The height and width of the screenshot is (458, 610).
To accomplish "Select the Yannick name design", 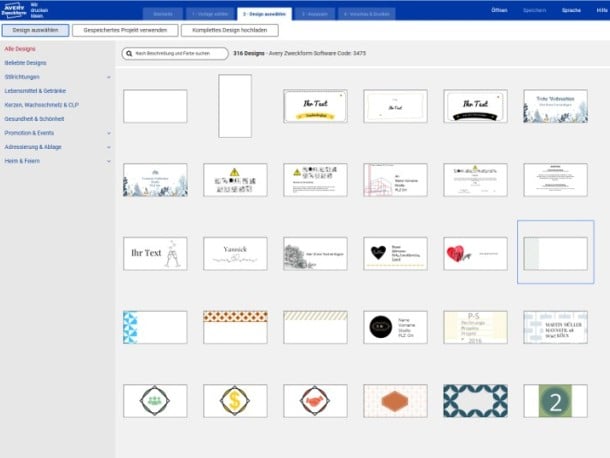I will pos(235,254).
